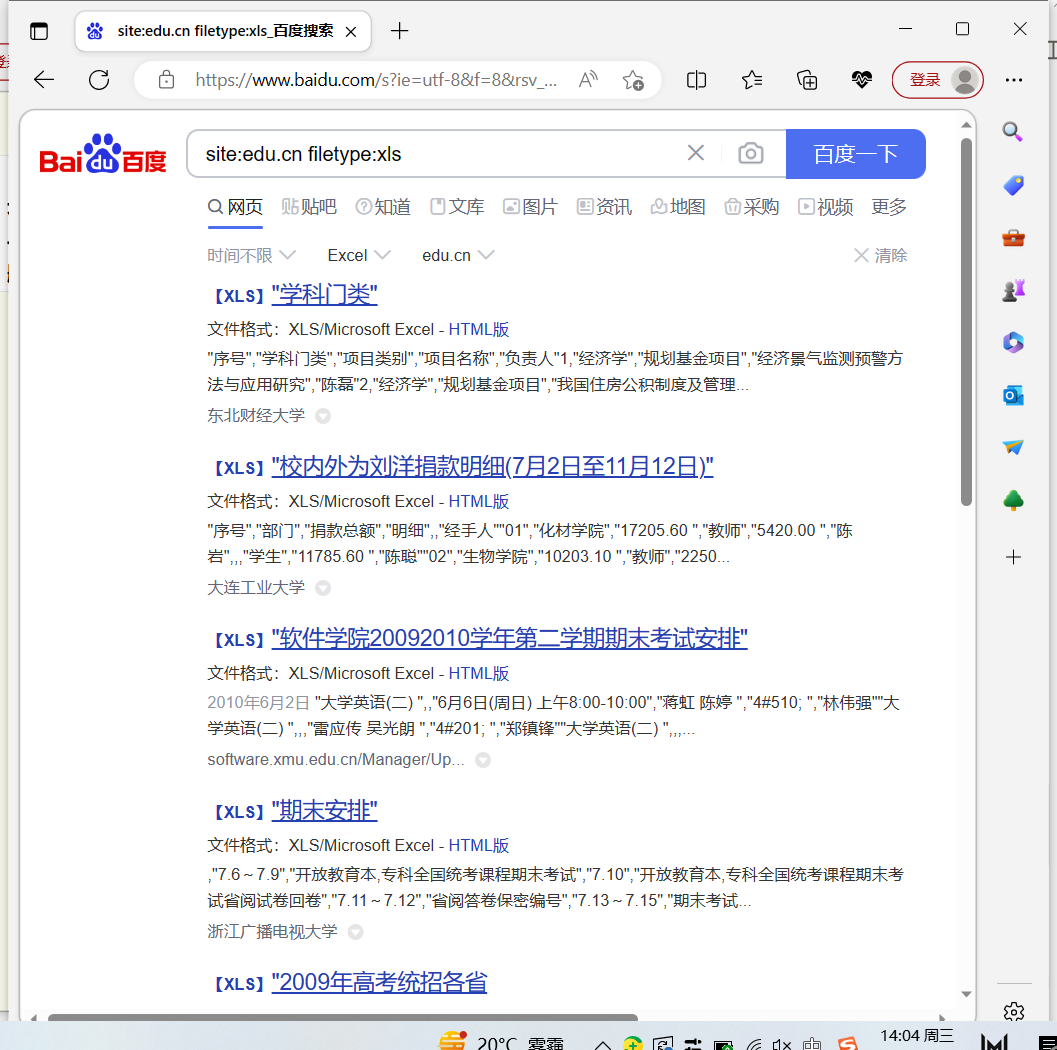Screen dimensions: 1057x1050
Task: Open sidebar settings gear icon
Action: coord(1013,1012)
